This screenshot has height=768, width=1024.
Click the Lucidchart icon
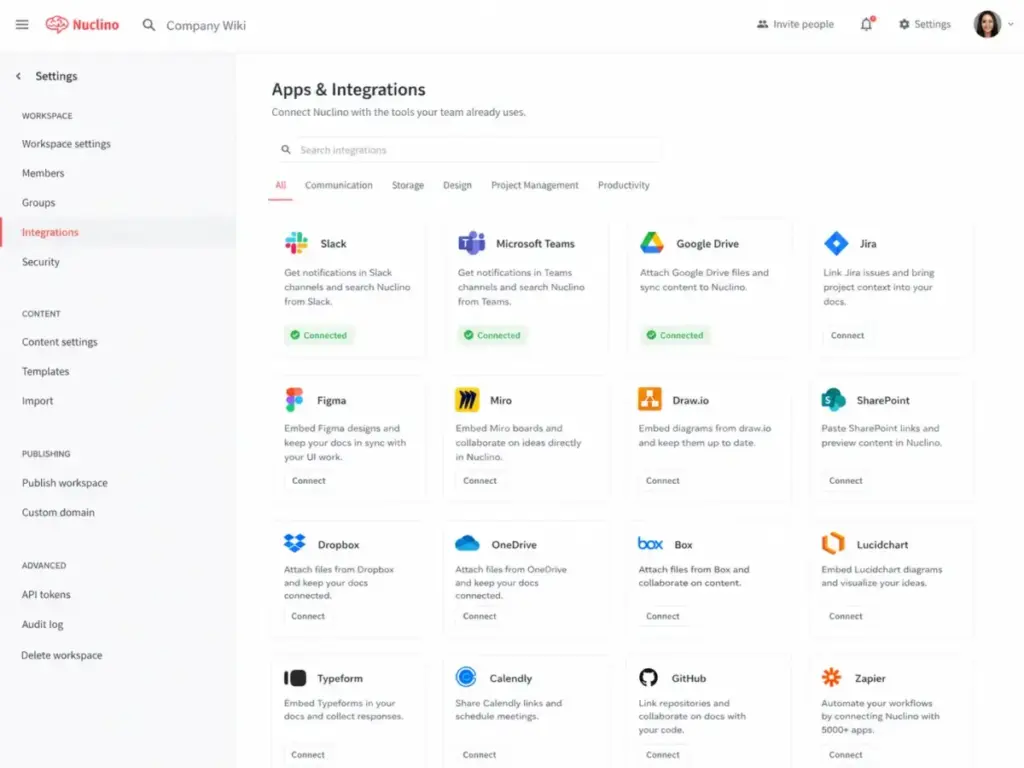[833, 543]
